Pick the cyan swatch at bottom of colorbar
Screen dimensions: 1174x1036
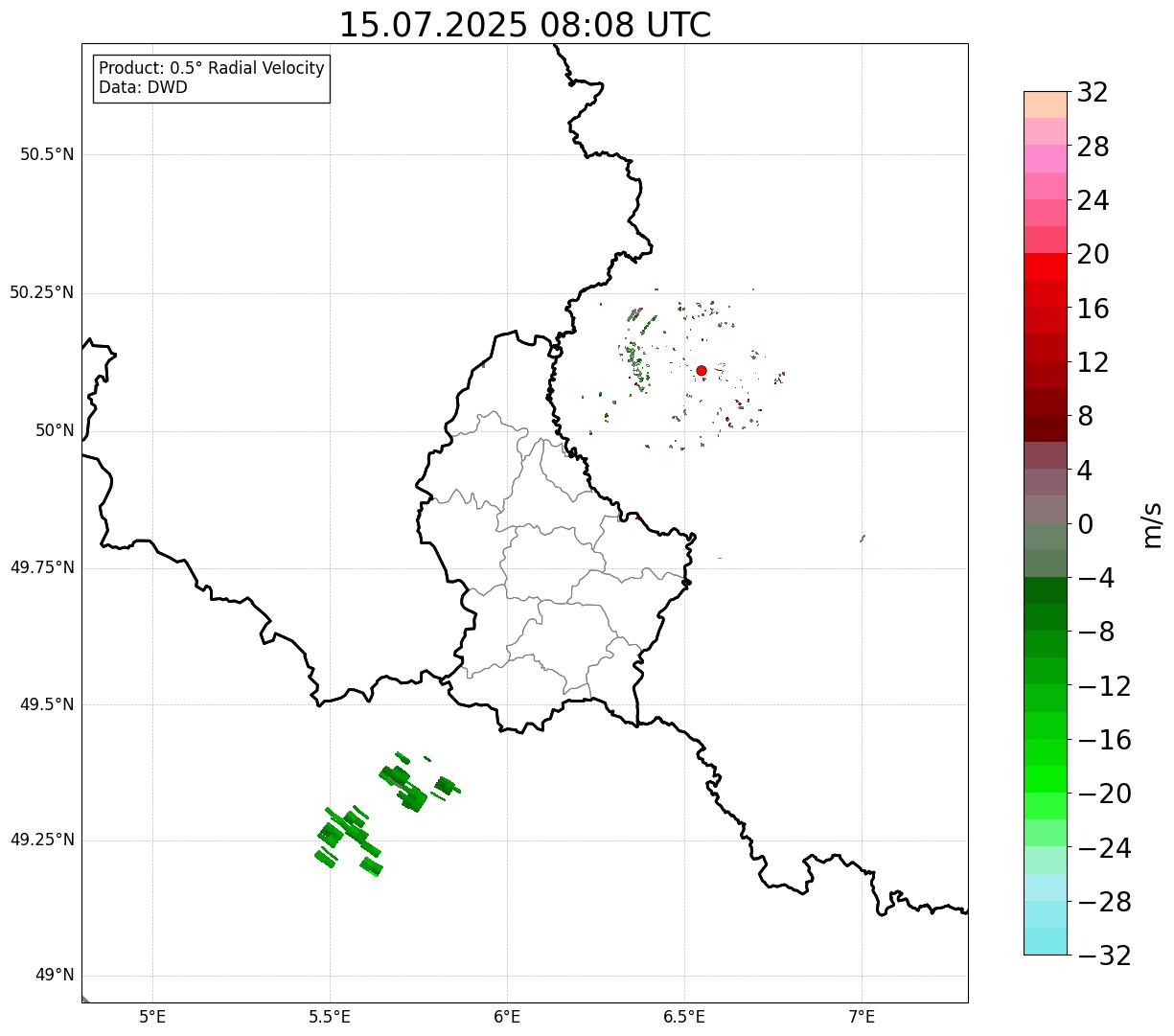(x=1045, y=941)
